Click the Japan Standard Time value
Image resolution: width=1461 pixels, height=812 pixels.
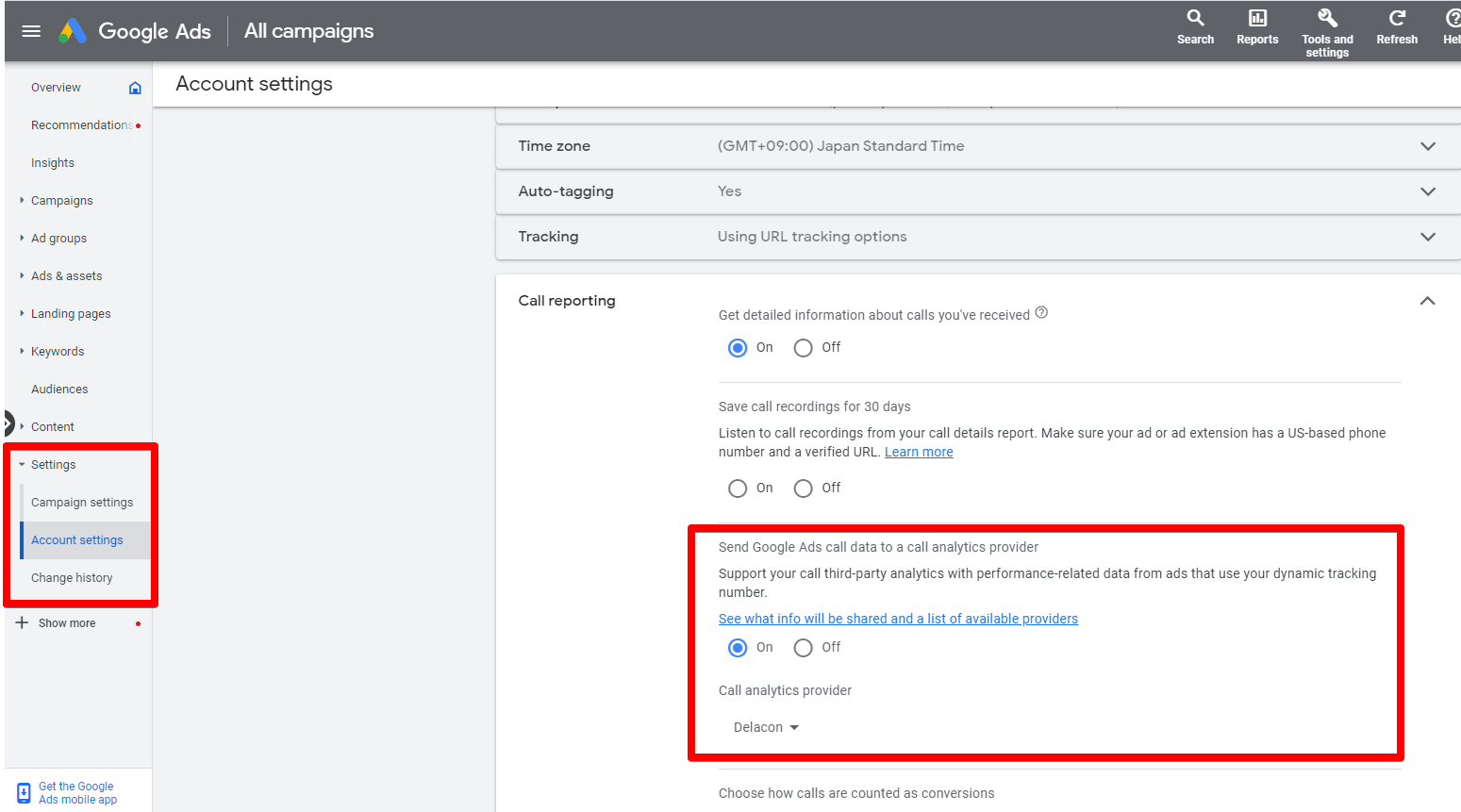pos(840,146)
